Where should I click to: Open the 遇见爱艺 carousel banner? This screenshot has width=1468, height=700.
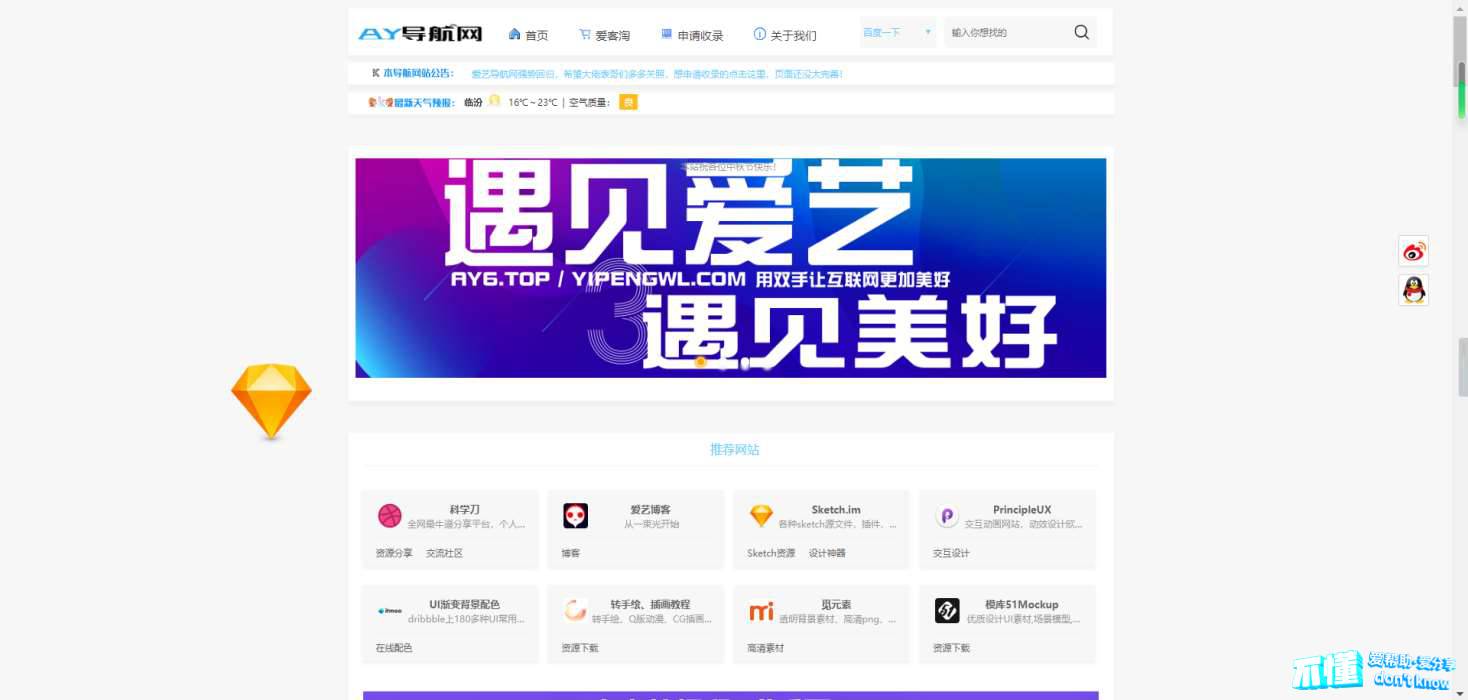731,268
